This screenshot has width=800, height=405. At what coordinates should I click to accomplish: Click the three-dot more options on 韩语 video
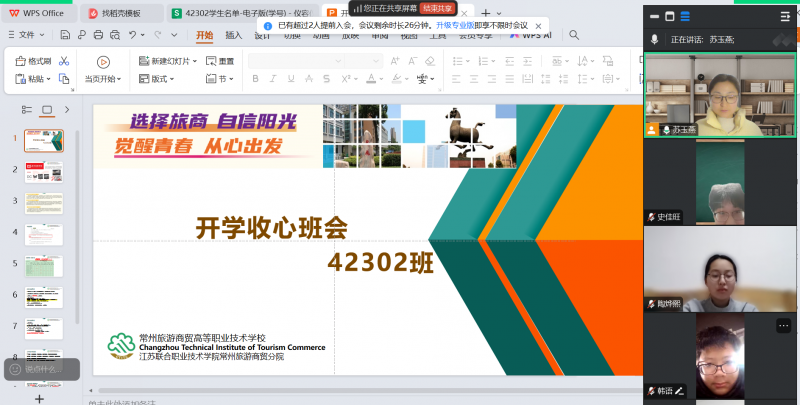click(x=783, y=325)
